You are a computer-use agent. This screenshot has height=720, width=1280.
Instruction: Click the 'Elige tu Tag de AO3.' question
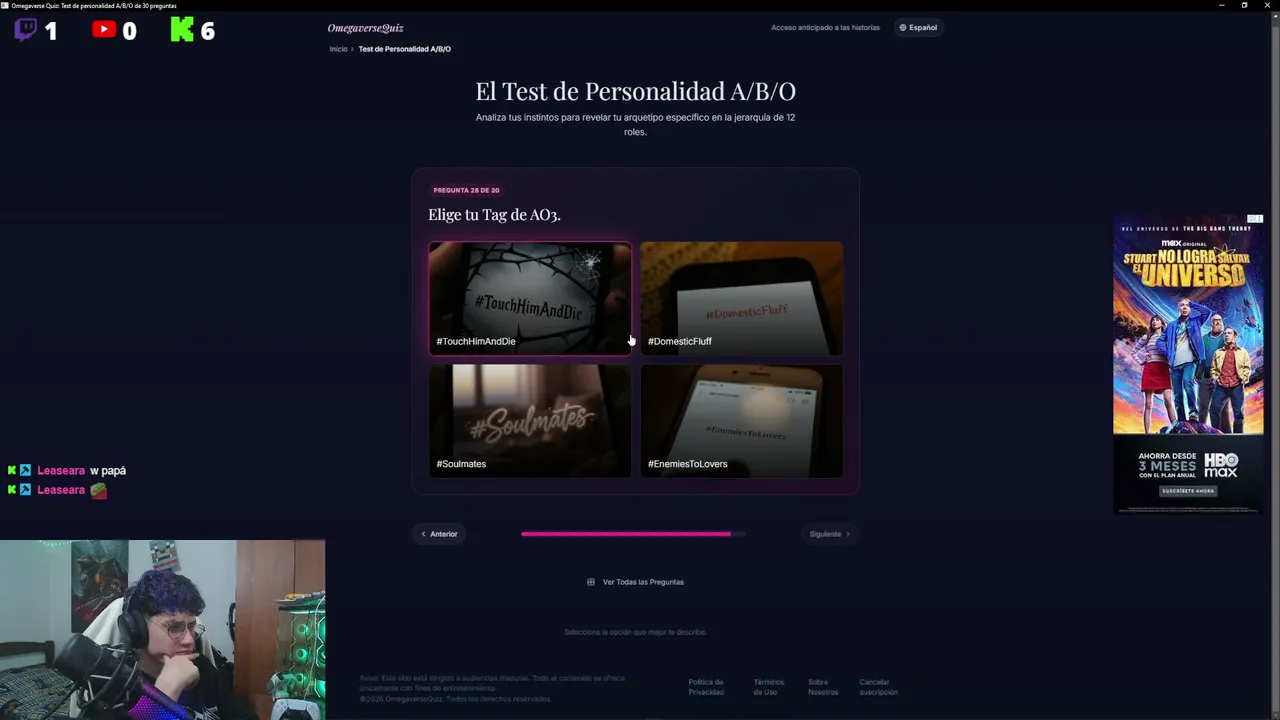coord(494,215)
